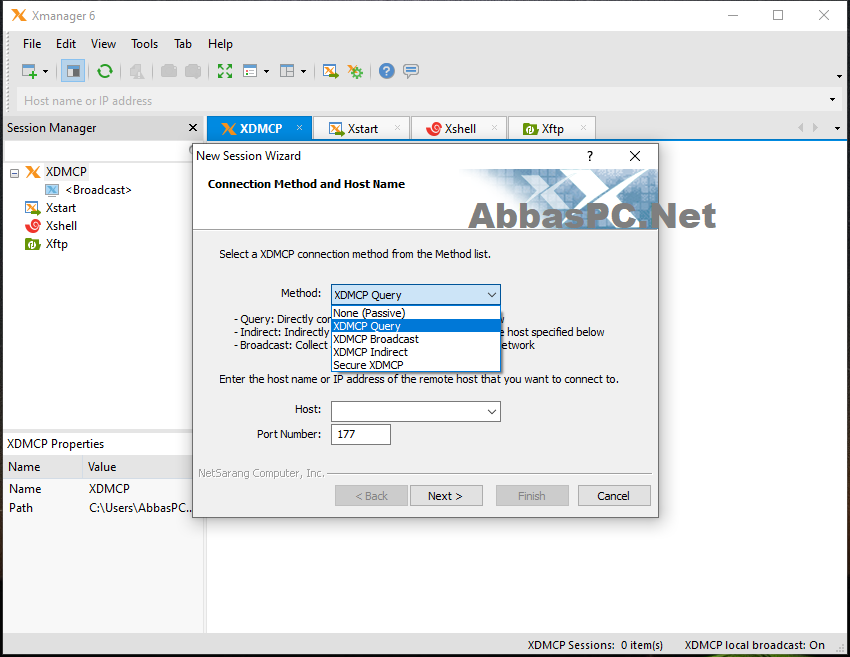850x657 pixels.
Task: Open the tab list dropdown arrow
Action: pos(837,128)
